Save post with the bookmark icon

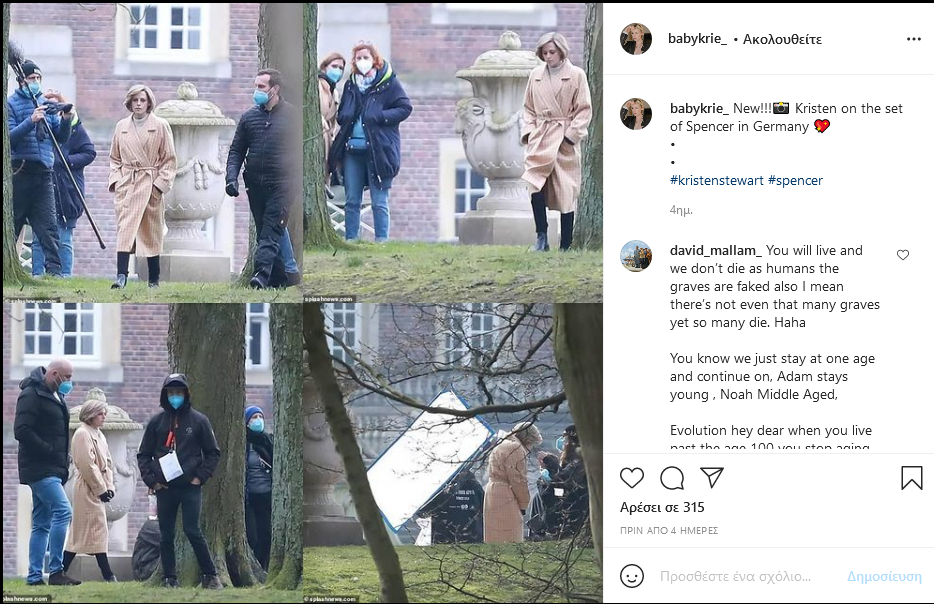[911, 478]
